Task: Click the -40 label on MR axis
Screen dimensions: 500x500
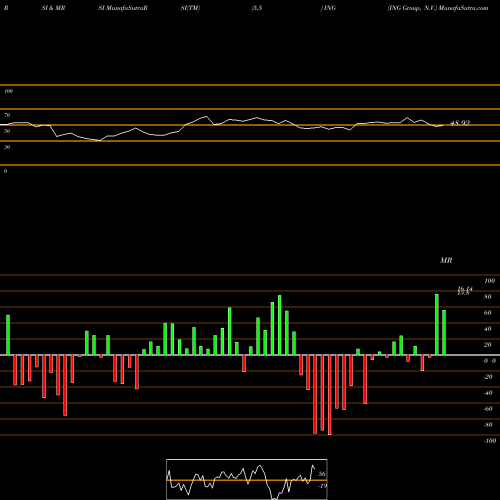Action: coord(488,393)
